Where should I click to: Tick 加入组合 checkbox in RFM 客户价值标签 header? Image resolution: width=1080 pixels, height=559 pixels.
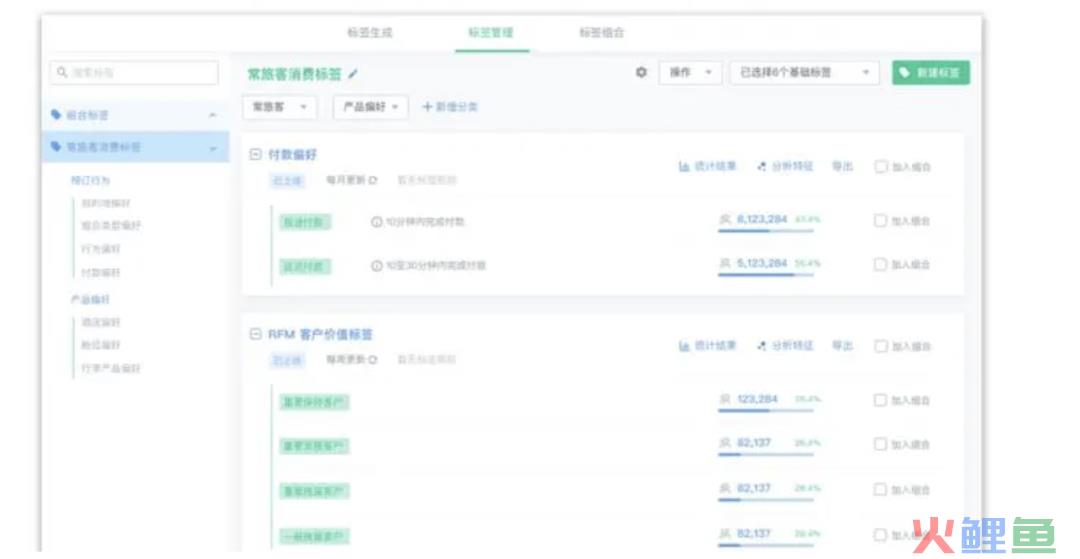pyautogui.click(x=881, y=346)
